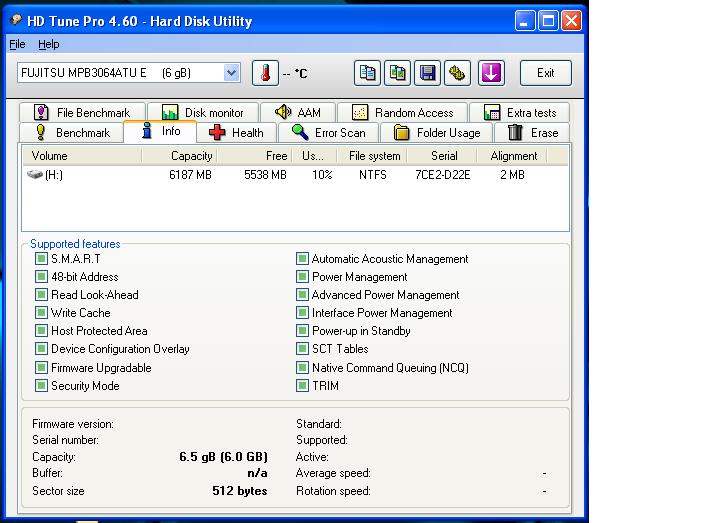Sort by Capacity column header

click(180, 156)
